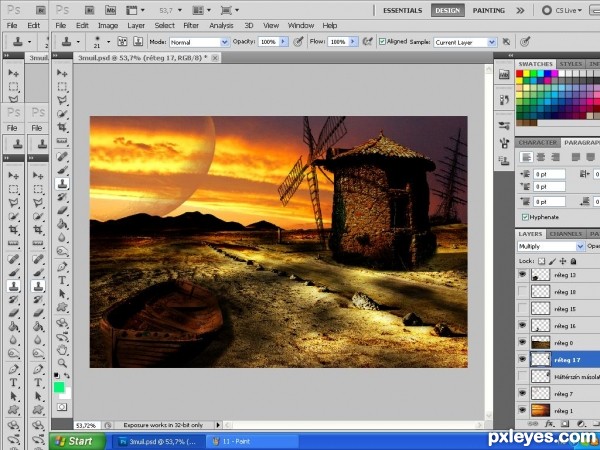Toggle the Brush panel in options bar

[x=122, y=41]
